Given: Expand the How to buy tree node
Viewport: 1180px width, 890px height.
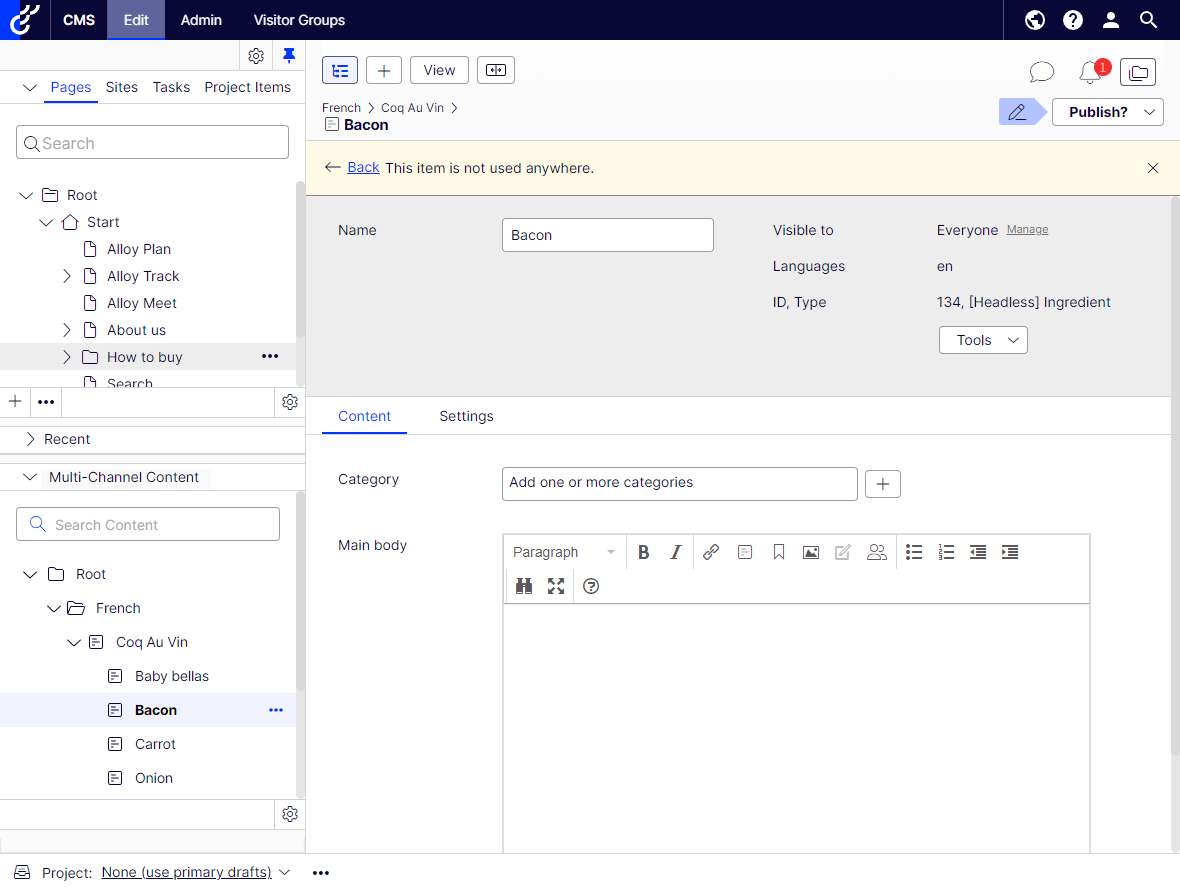Looking at the screenshot, I should point(67,357).
